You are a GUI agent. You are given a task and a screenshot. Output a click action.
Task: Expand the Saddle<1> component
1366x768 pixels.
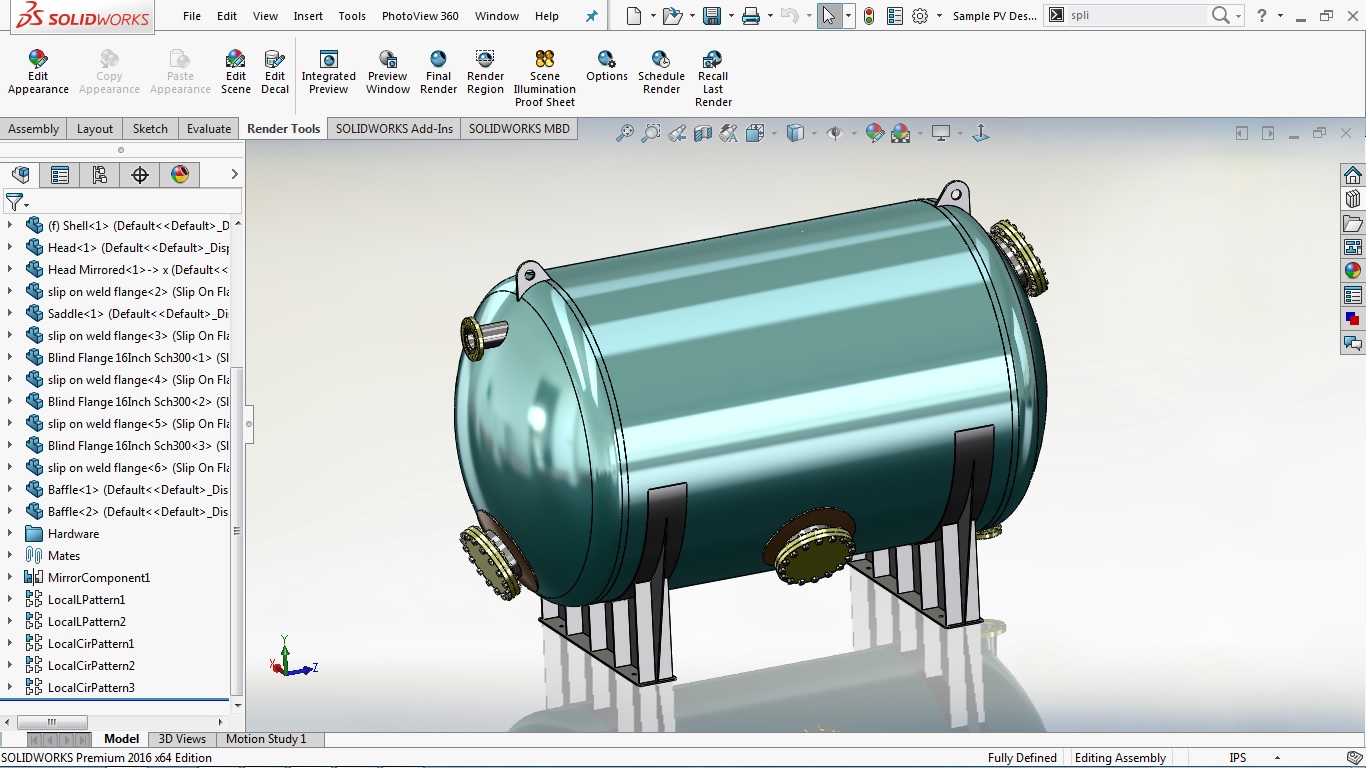(x=10, y=314)
